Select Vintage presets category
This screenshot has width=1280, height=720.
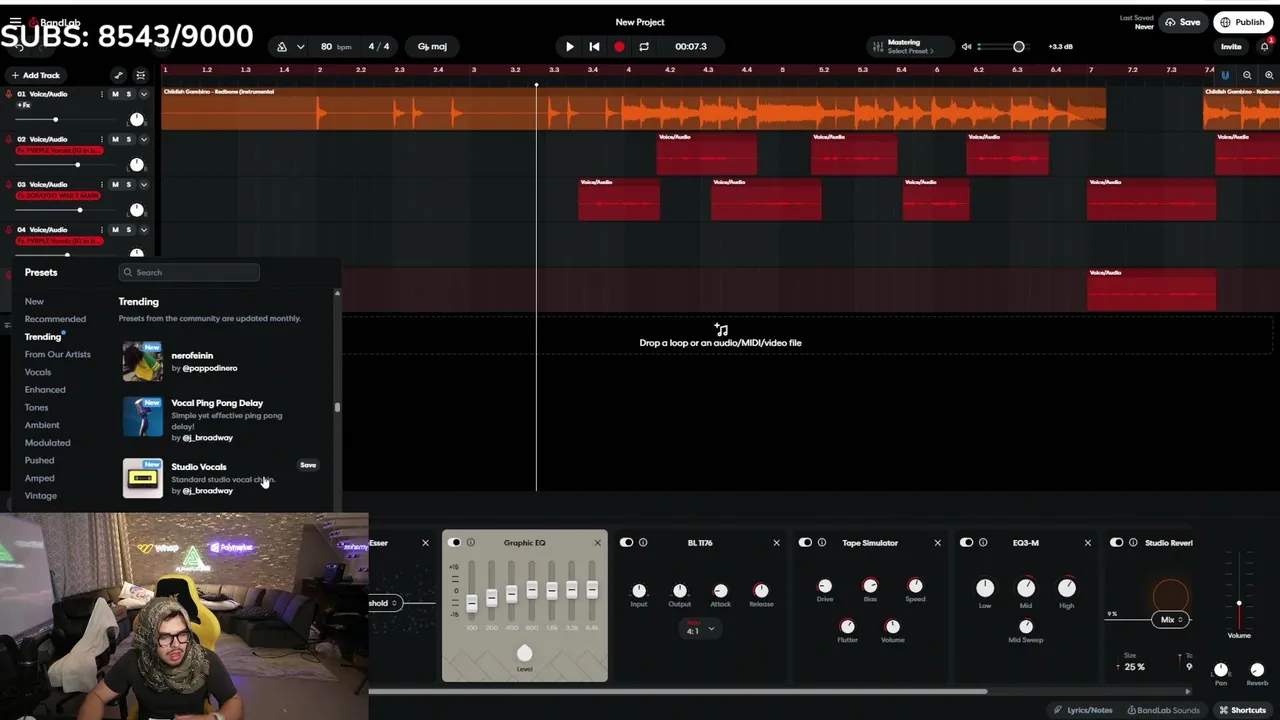pos(41,496)
